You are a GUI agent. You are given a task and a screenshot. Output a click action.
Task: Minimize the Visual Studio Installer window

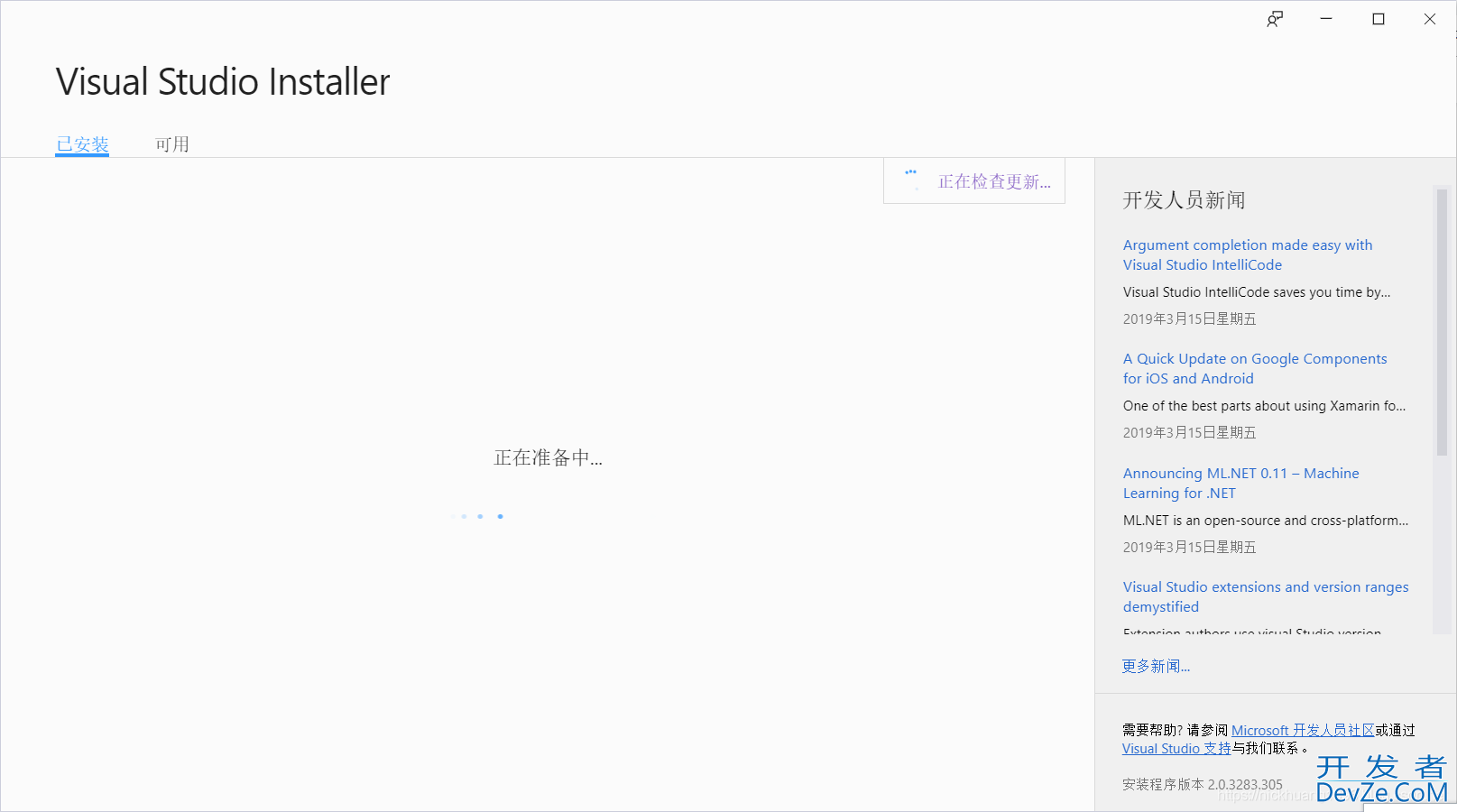click(1326, 19)
